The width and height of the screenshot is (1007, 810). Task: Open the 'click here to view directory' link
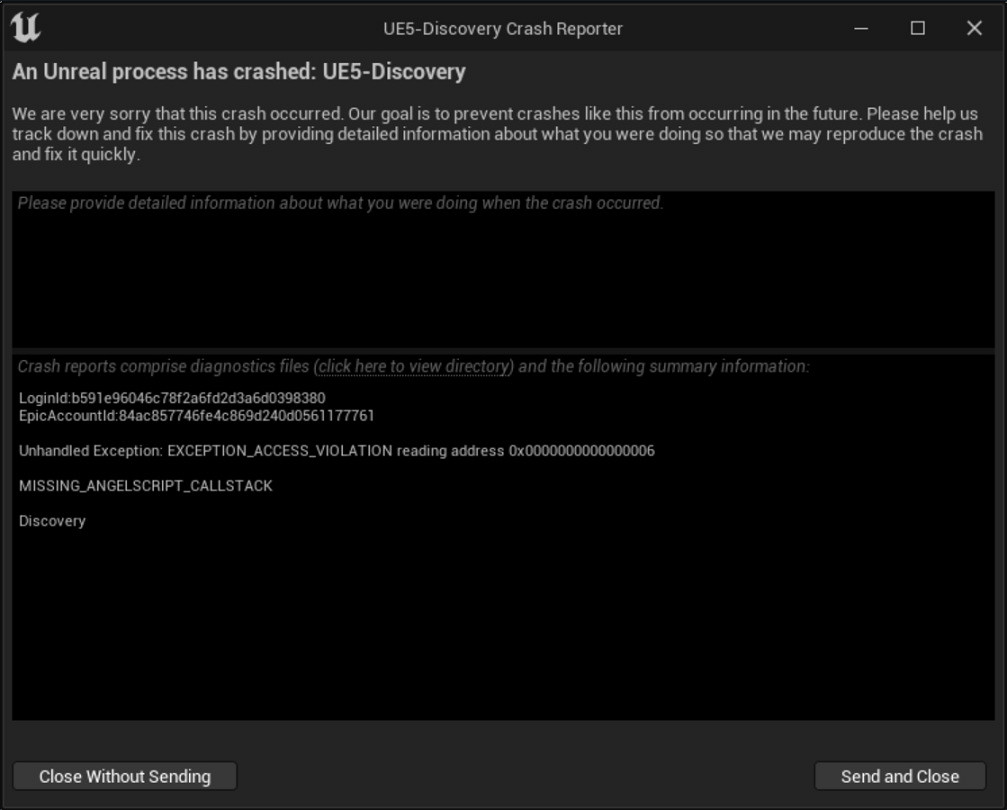click(x=414, y=366)
